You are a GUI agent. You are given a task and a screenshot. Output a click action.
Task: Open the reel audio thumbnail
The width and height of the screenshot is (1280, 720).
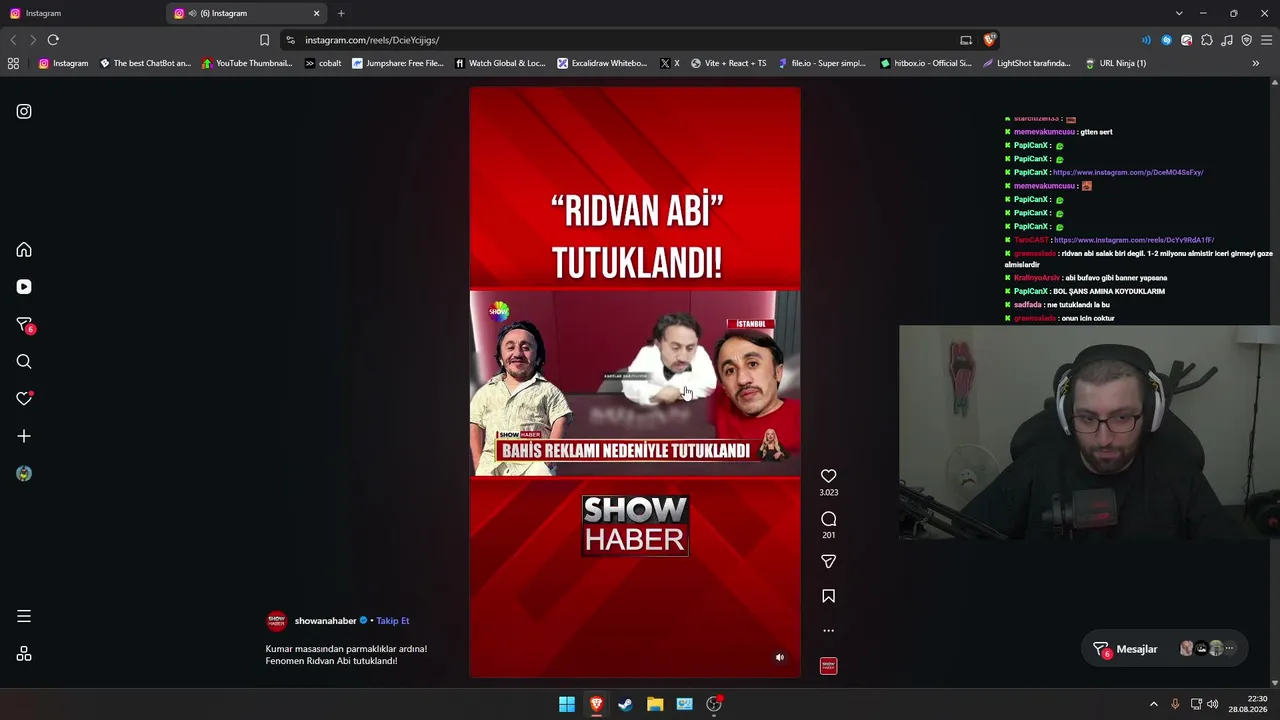coord(828,666)
